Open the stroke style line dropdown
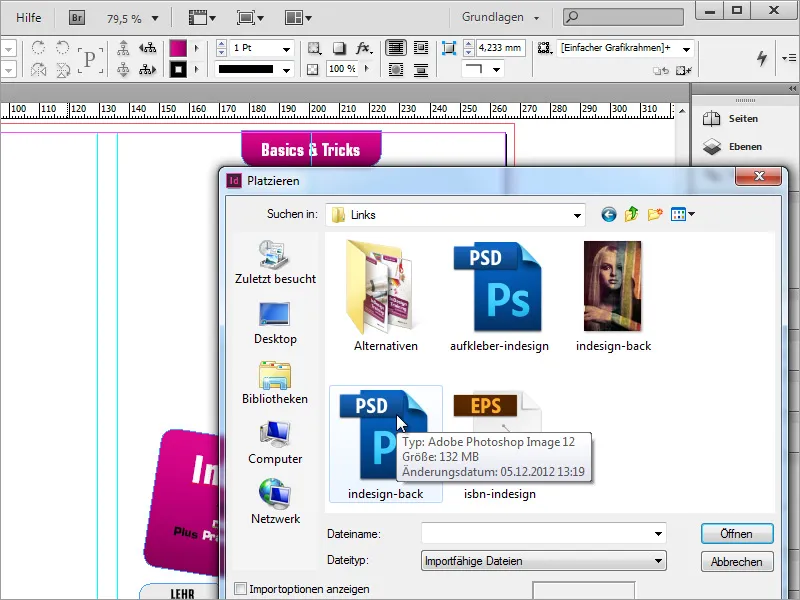This screenshot has height=600, width=800. pos(287,69)
